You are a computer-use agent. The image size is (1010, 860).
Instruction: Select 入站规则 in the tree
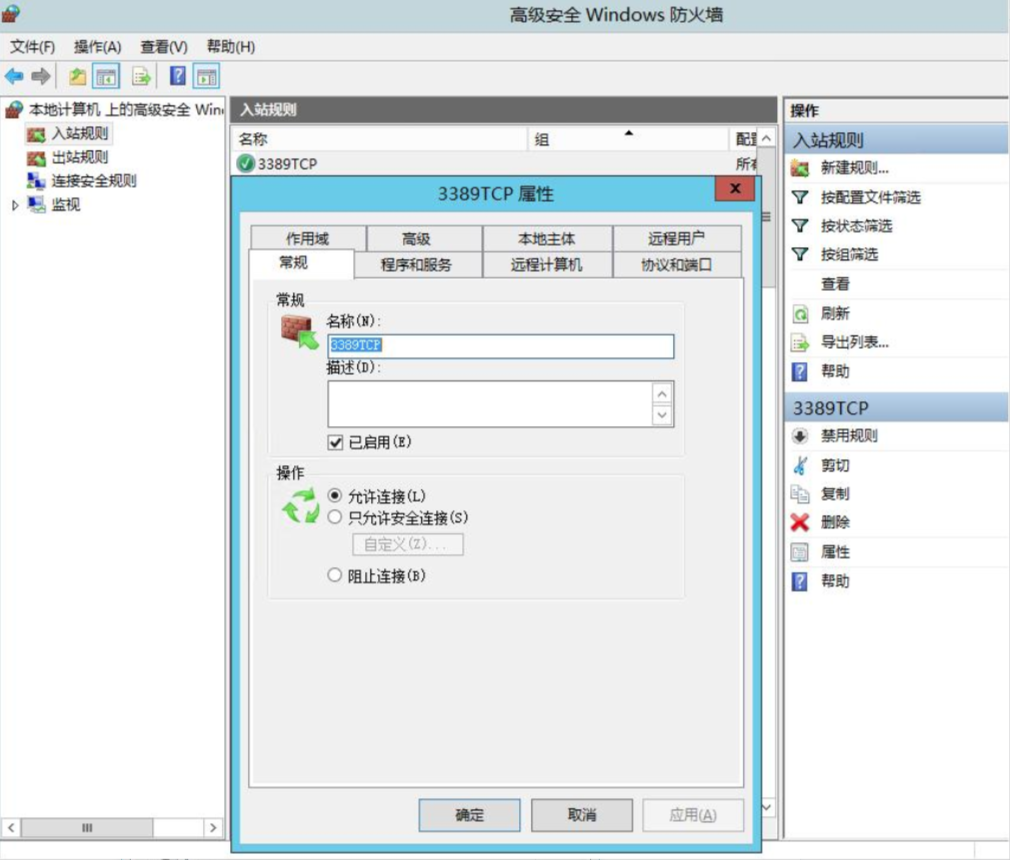click(x=80, y=133)
